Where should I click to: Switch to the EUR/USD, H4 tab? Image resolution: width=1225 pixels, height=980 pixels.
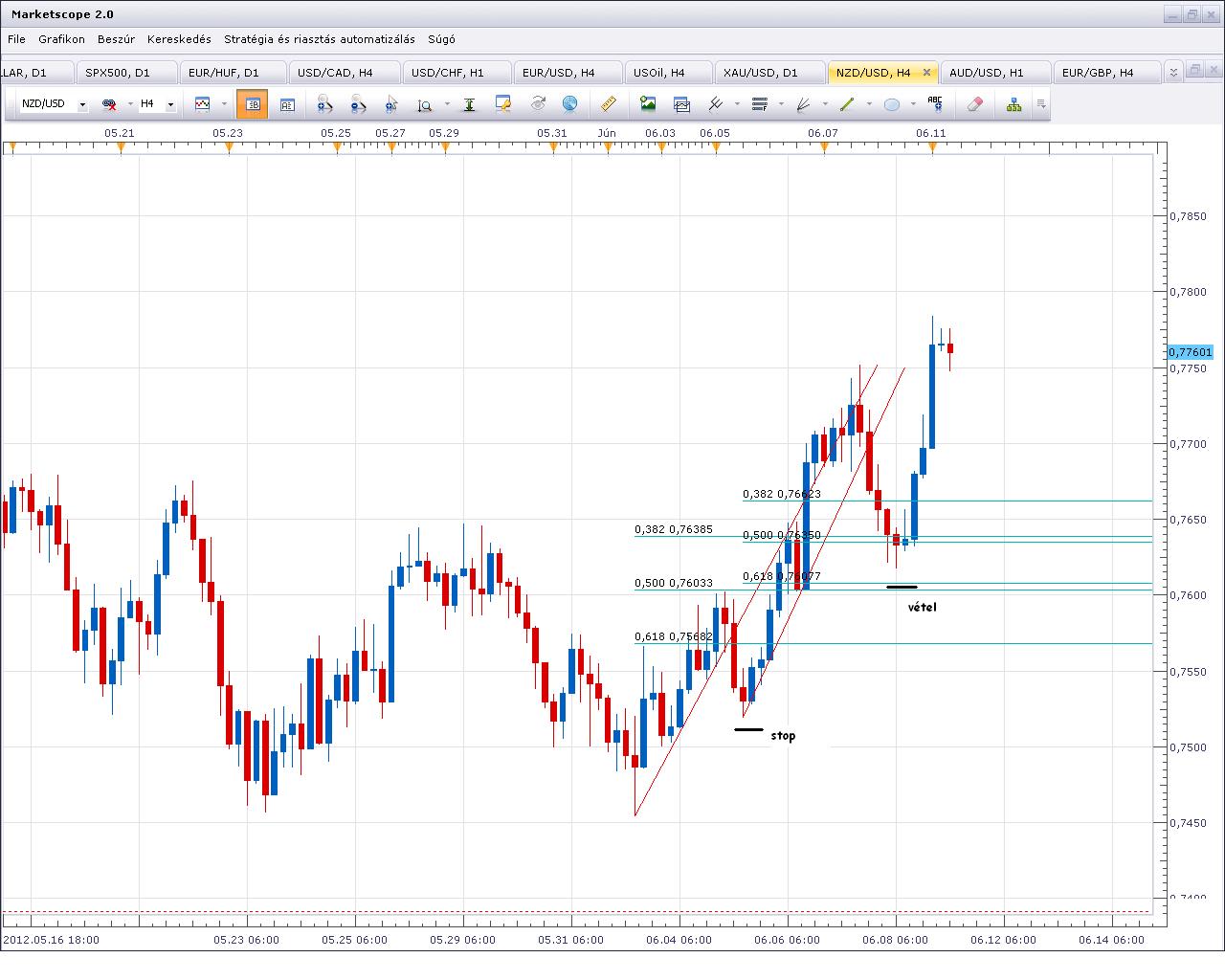click(568, 73)
